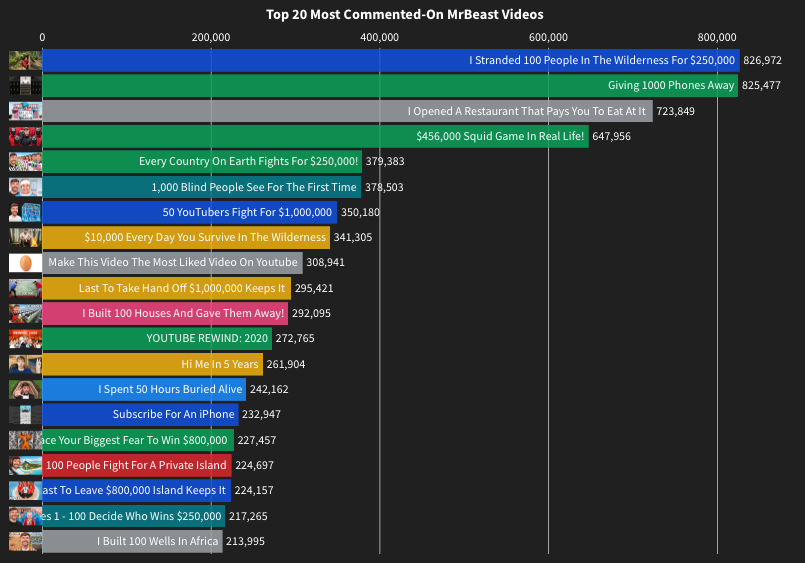Select the red Private Island bar

pos(137,465)
